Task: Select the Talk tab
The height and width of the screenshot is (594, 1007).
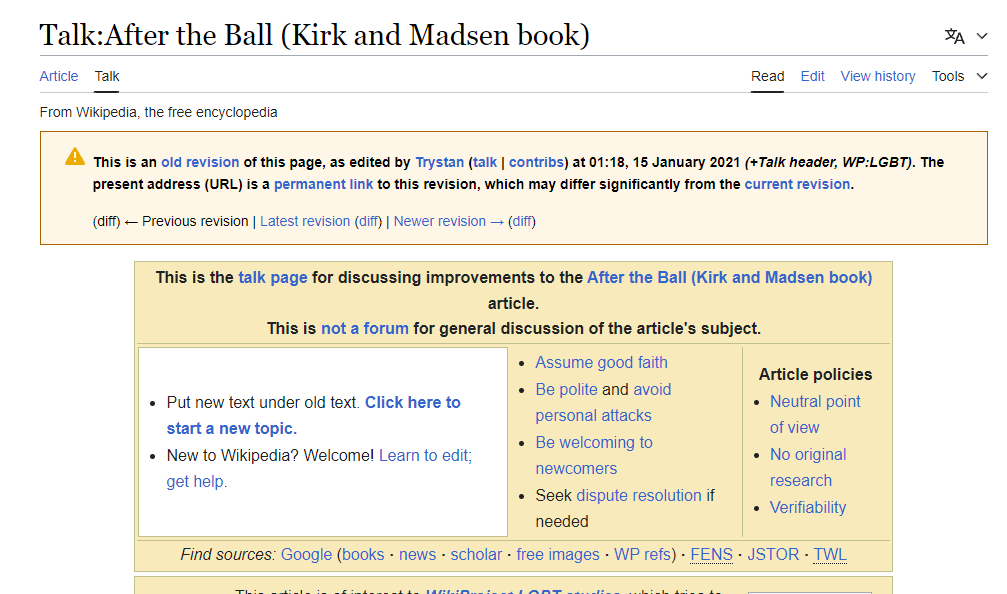Action: (x=107, y=76)
